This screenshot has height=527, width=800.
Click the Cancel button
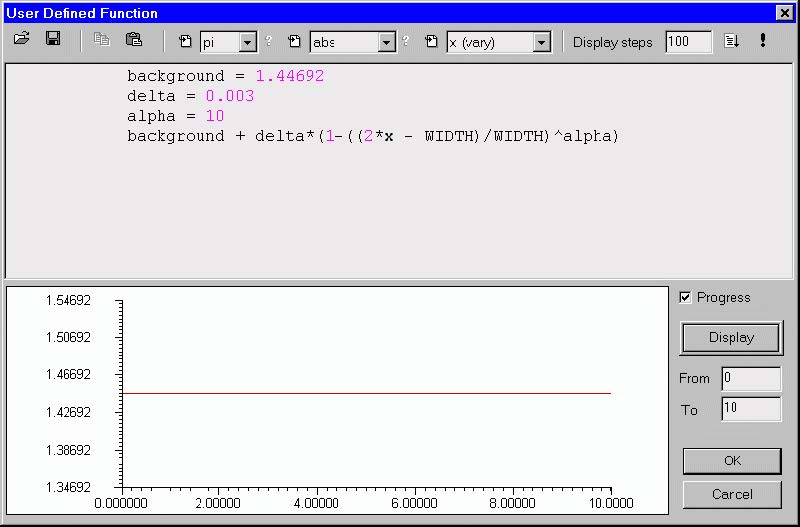(732, 494)
